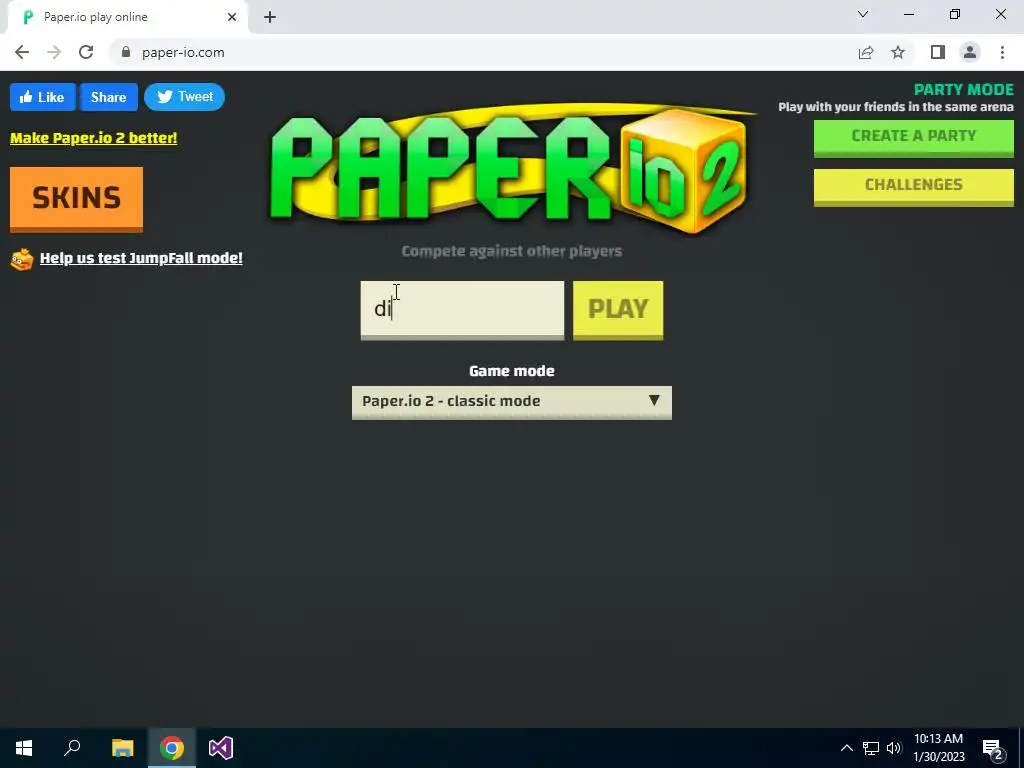Launch Visual Studio from the taskbar
Viewport: 1024px width, 768px height.
tap(221, 748)
